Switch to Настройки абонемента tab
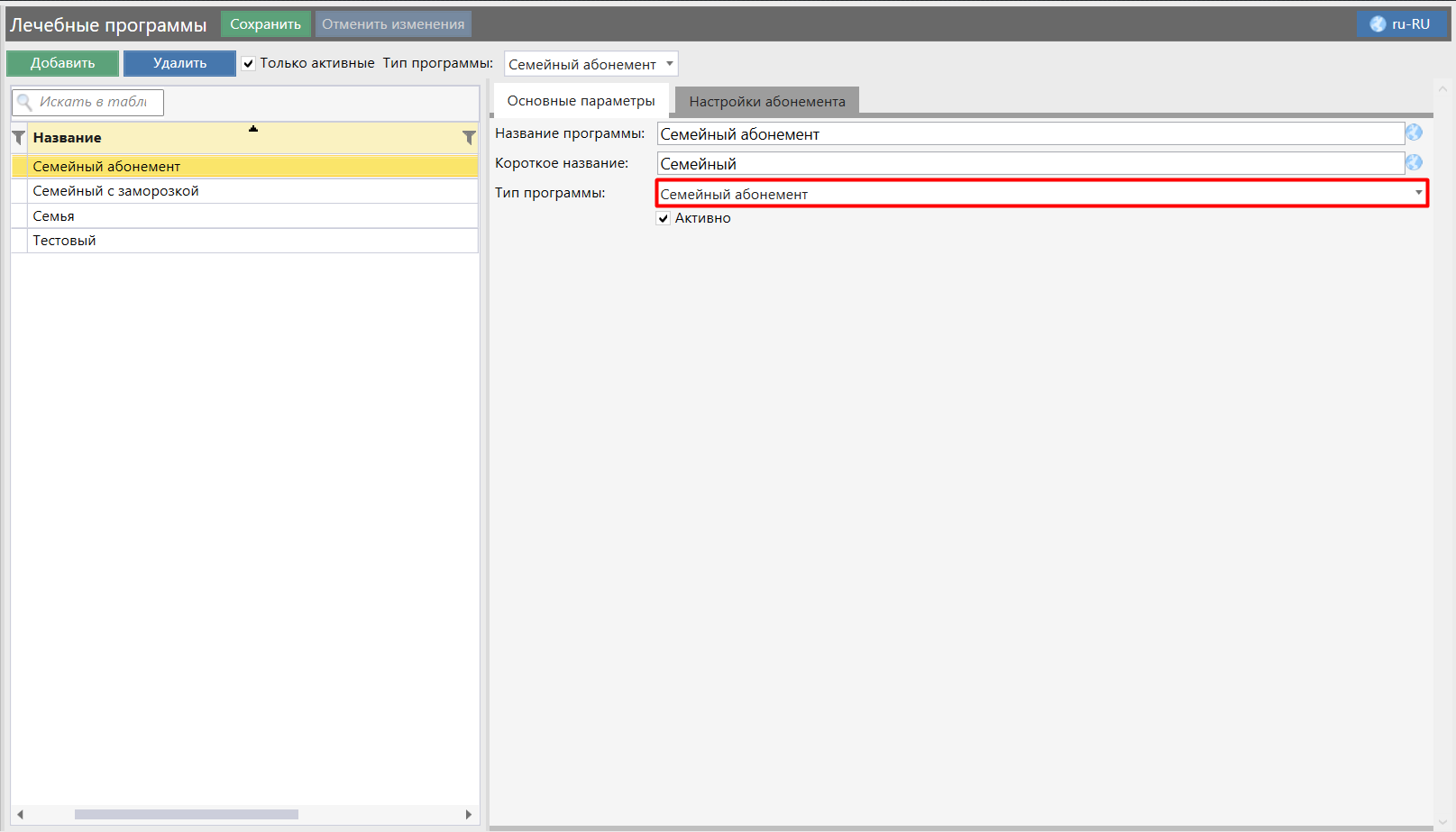 pyautogui.click(x=766, y=101)
